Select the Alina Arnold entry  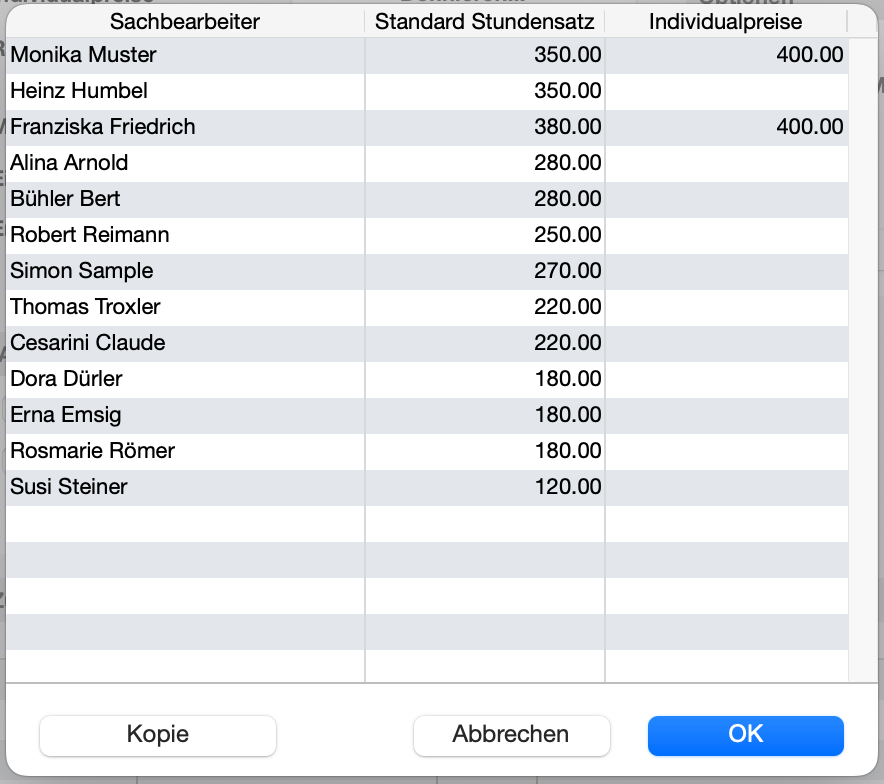[69, 163]
